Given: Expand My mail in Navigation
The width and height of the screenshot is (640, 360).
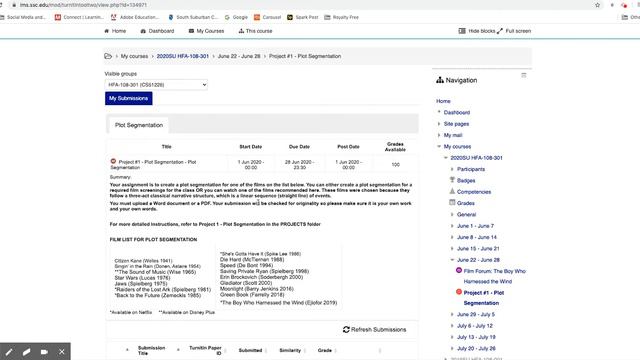Looking at the screenshot, I should (x=439, y=135).
